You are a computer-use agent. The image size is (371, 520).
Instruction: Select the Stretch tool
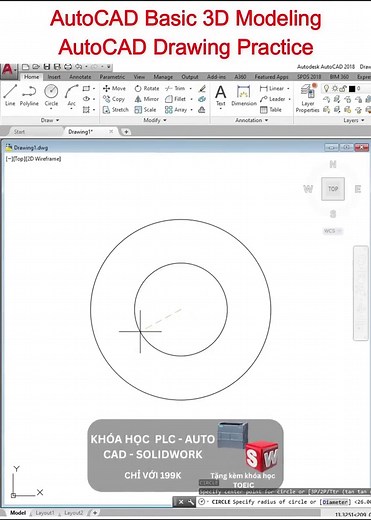pos(116,110)
